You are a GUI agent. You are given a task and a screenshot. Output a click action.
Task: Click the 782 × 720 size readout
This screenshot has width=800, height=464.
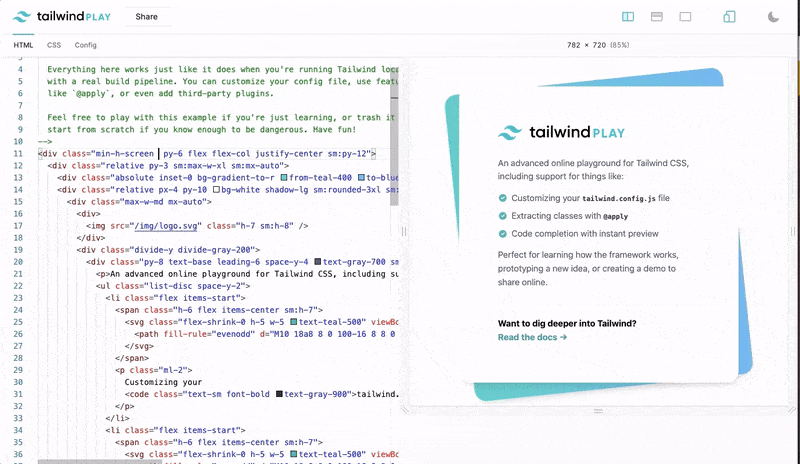pyautogui.click(x=598, y=45)
